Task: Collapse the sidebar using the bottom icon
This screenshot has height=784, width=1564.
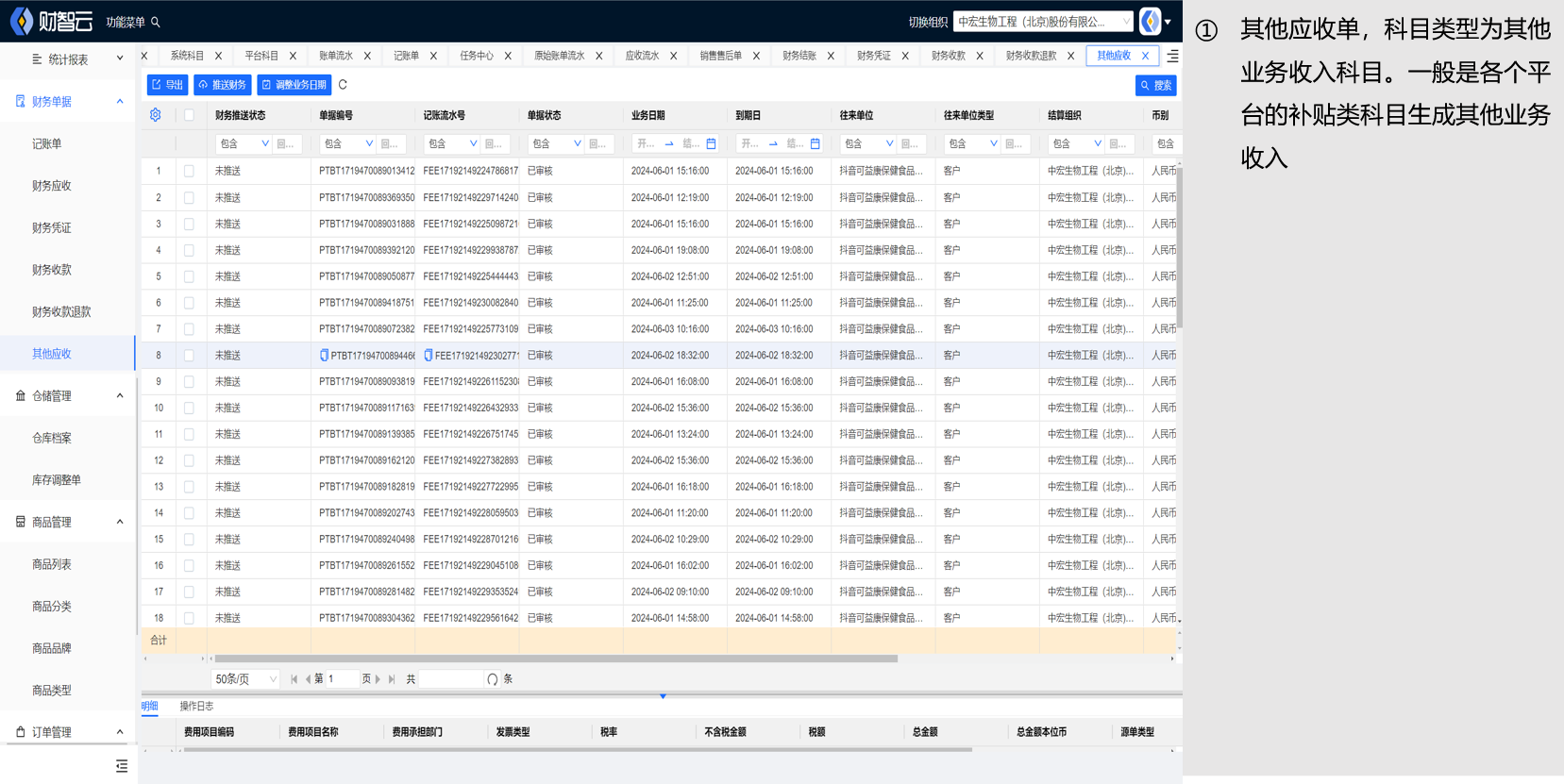Action: click(121, 766)
